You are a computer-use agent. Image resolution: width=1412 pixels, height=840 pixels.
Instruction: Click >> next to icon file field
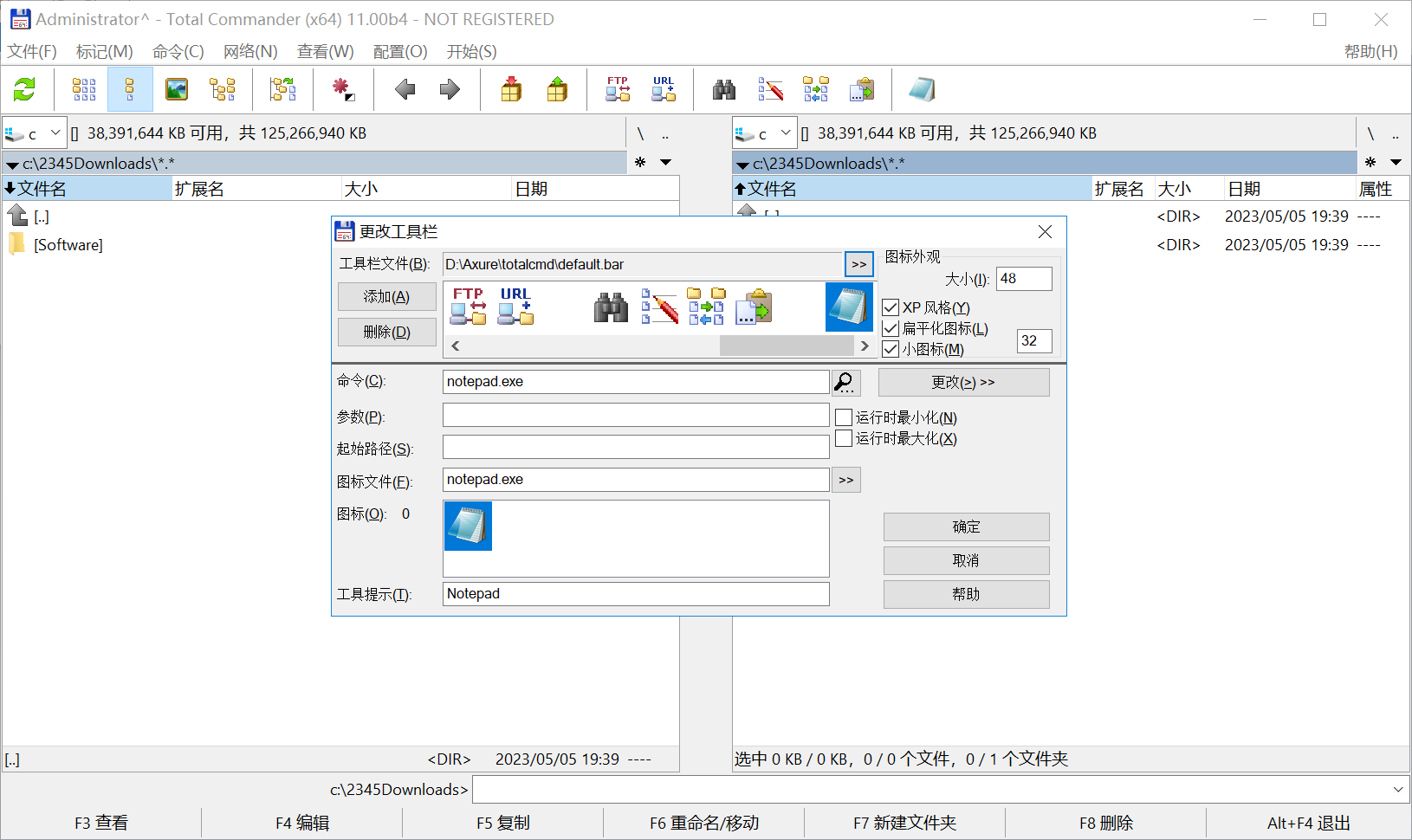(846, 480)
